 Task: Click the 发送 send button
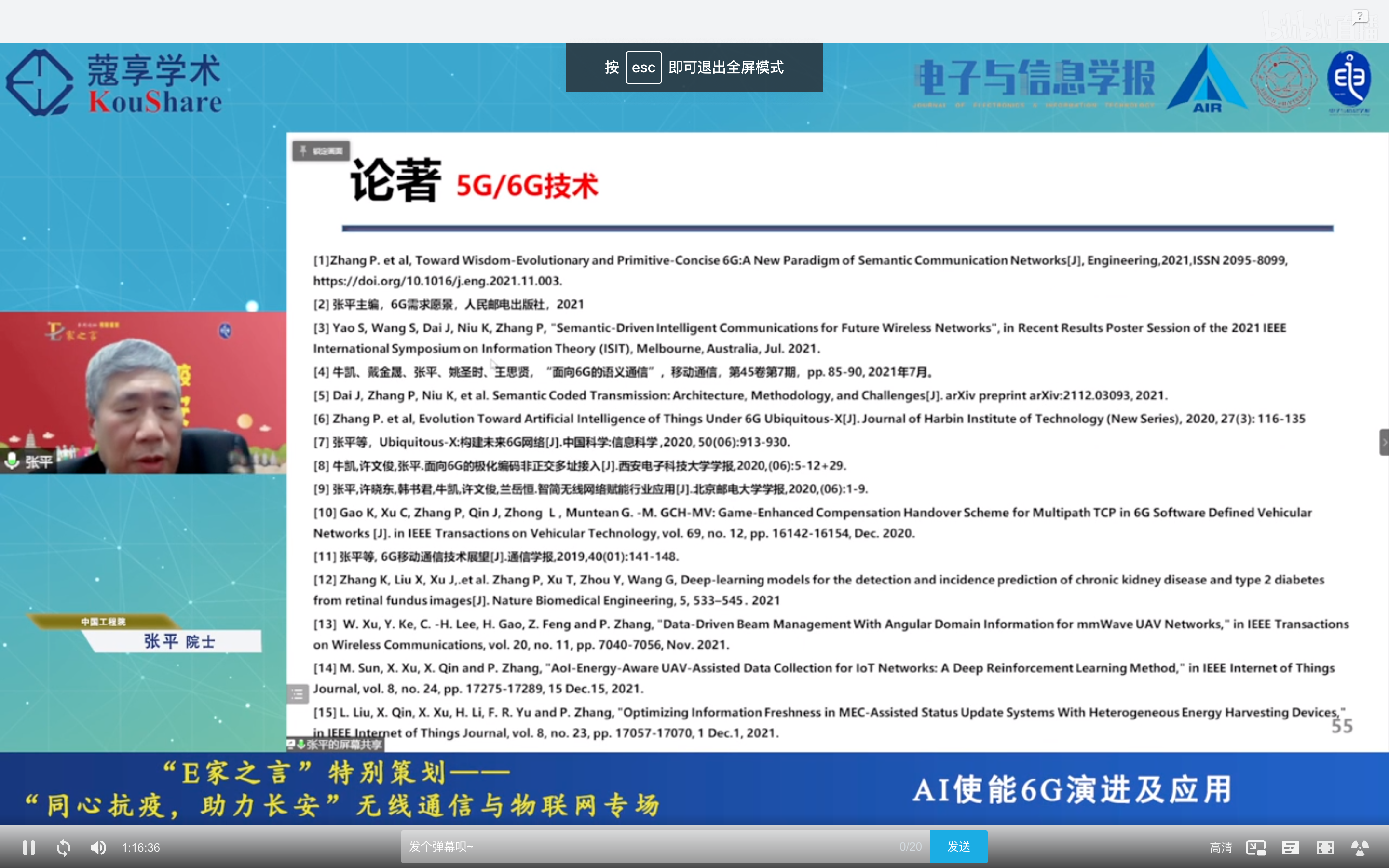click(x=958, y=847)
